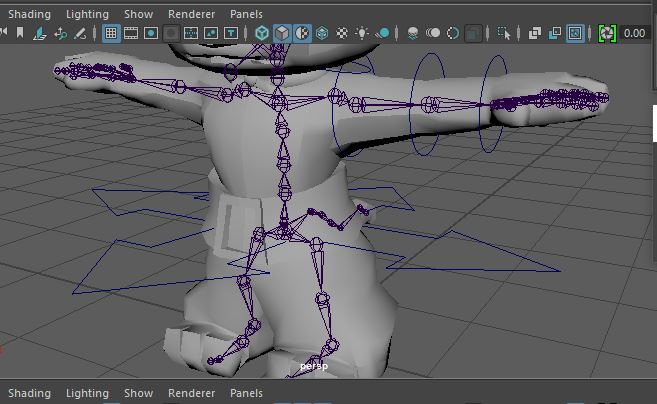Viewport: 657px width, 404px height.
Task: Toggle the Safe Title display
Action: [x=231, y=33]
